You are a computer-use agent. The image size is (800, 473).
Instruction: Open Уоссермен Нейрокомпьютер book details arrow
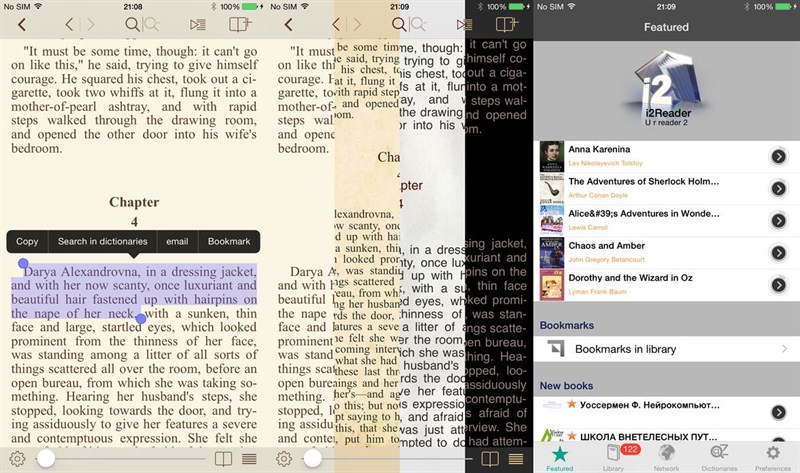(778, 412)
